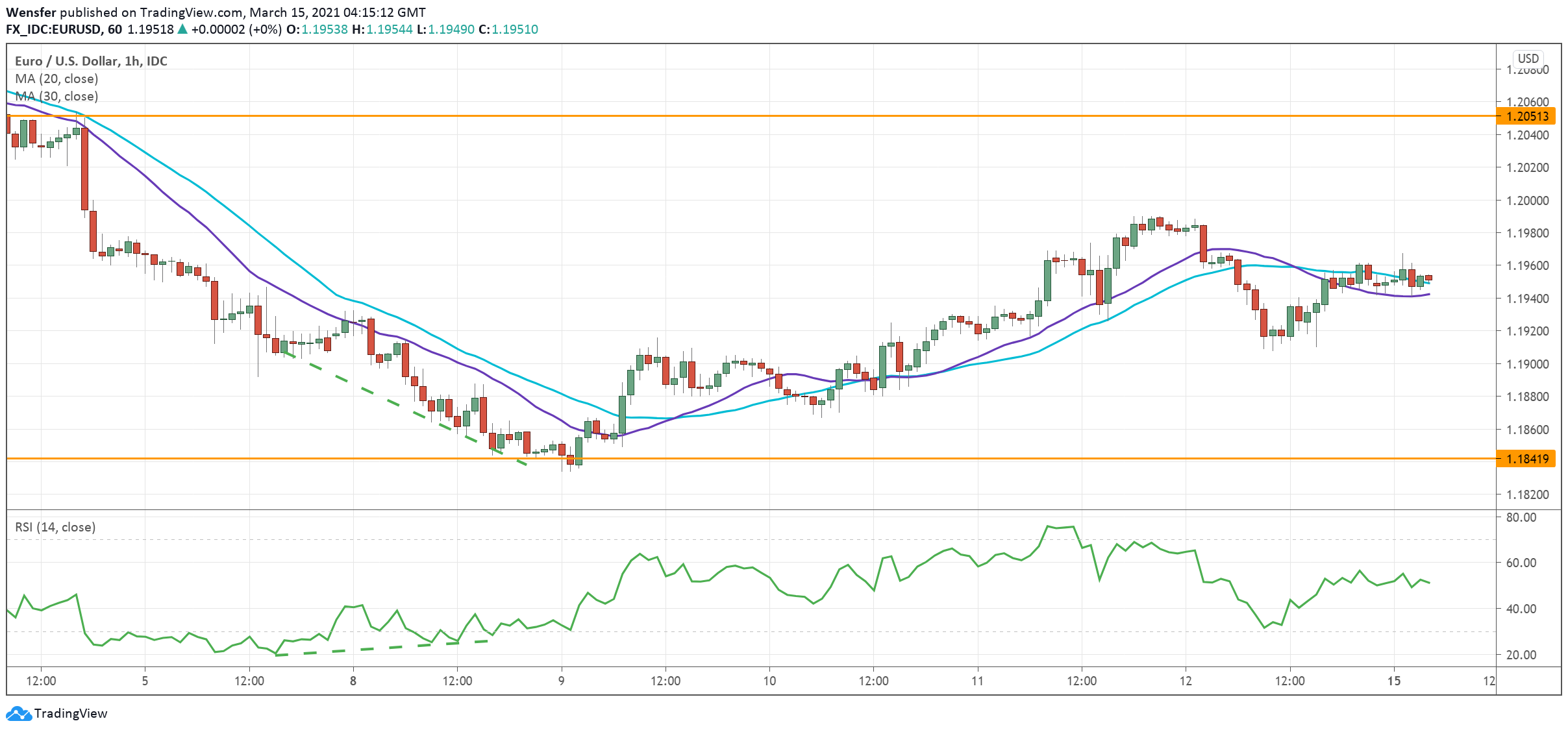Image resolution: width=1568 pixels, height=732 pixels.
Task: Click the FX_IDC:EURUSD symbol text
Action: [54, 29]
